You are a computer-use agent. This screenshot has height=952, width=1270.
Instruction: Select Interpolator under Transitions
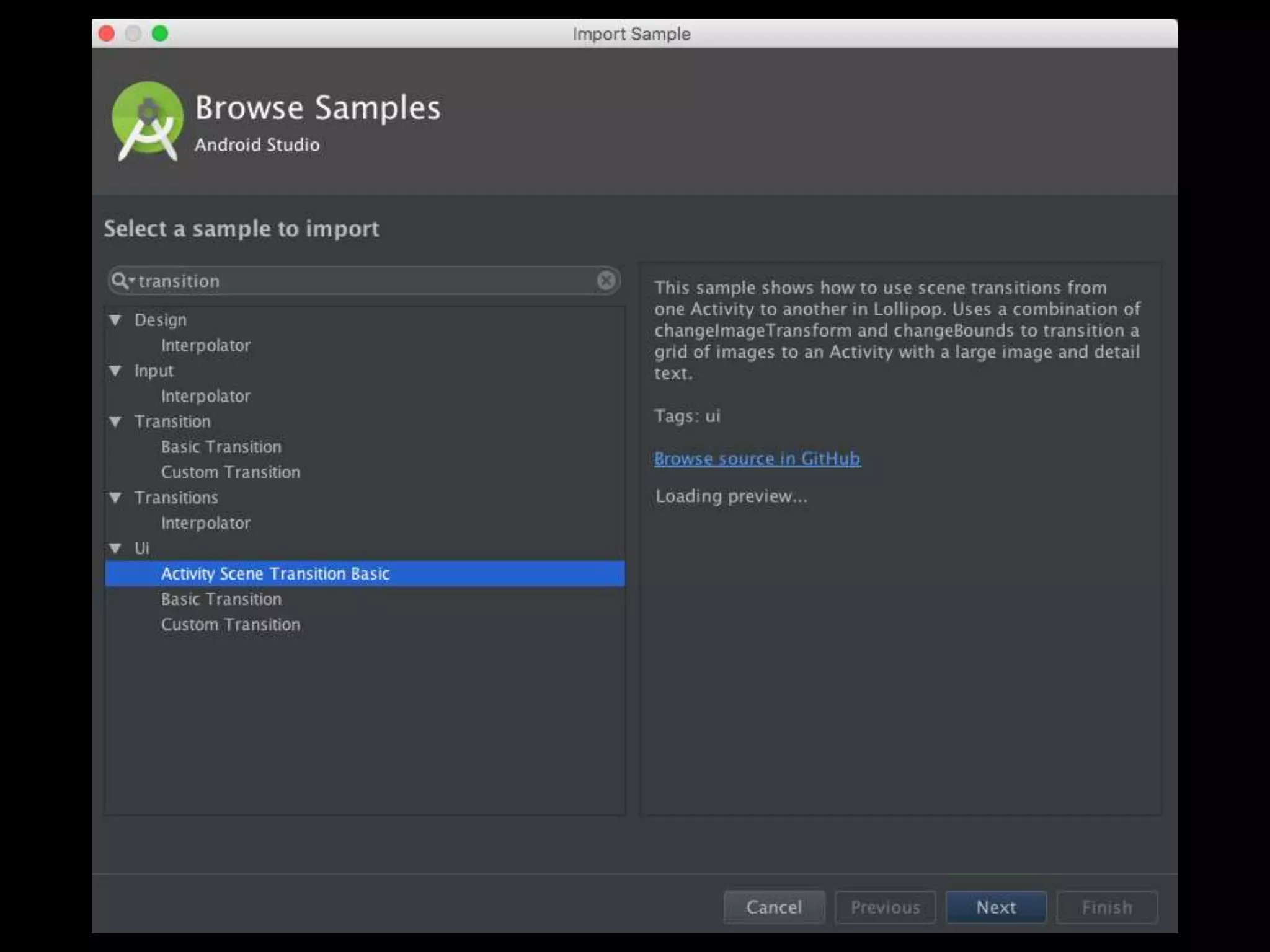(206, 523)
